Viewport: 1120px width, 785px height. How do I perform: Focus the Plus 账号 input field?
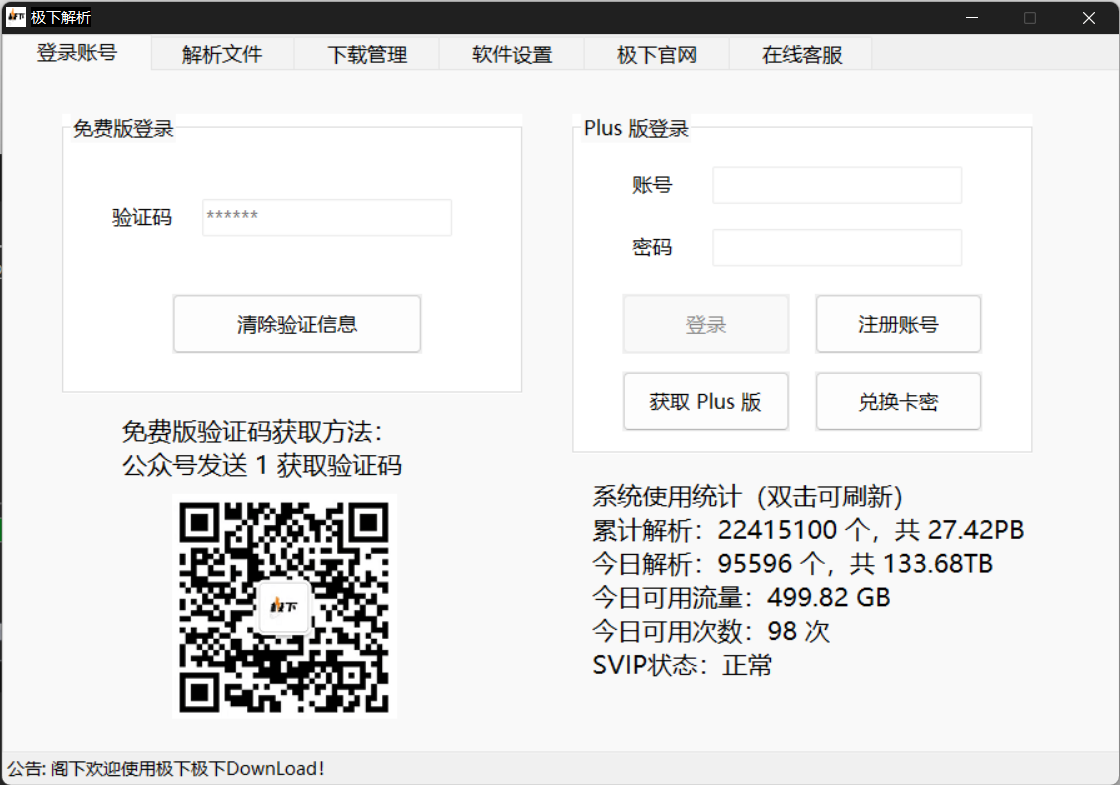pos(837,186)
